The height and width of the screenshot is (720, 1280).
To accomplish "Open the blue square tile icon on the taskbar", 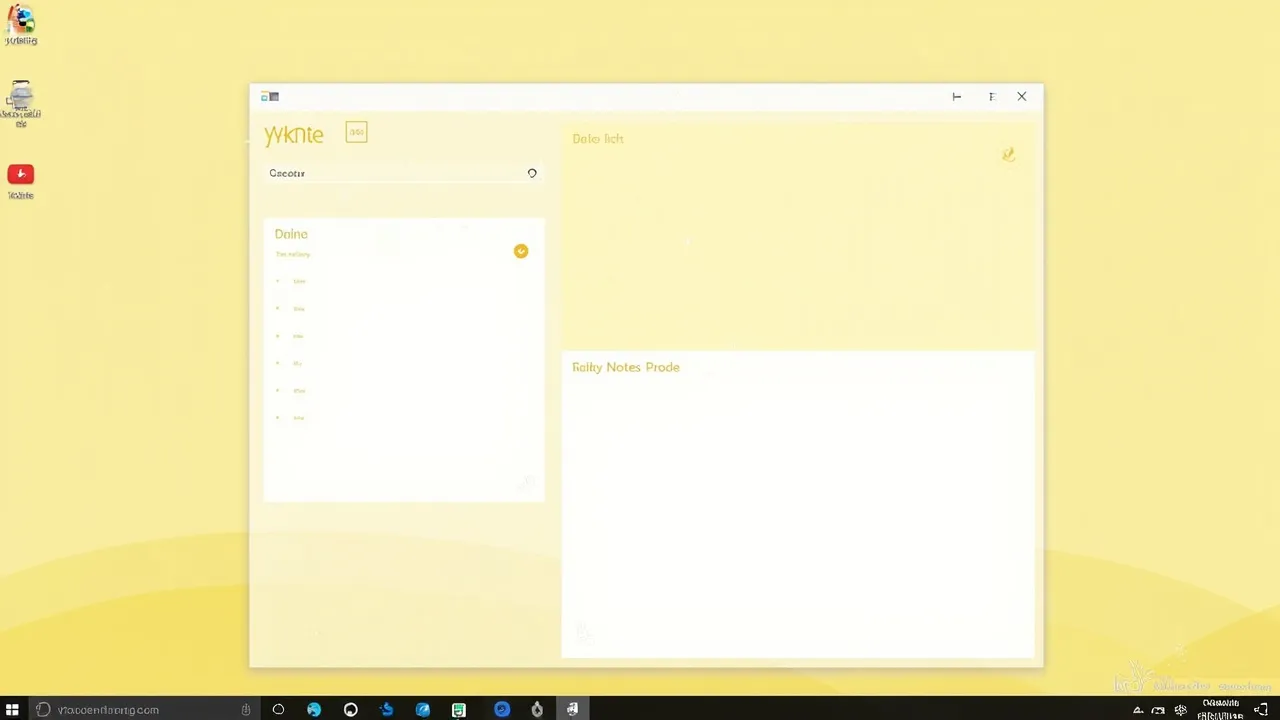I will [423, 710].
